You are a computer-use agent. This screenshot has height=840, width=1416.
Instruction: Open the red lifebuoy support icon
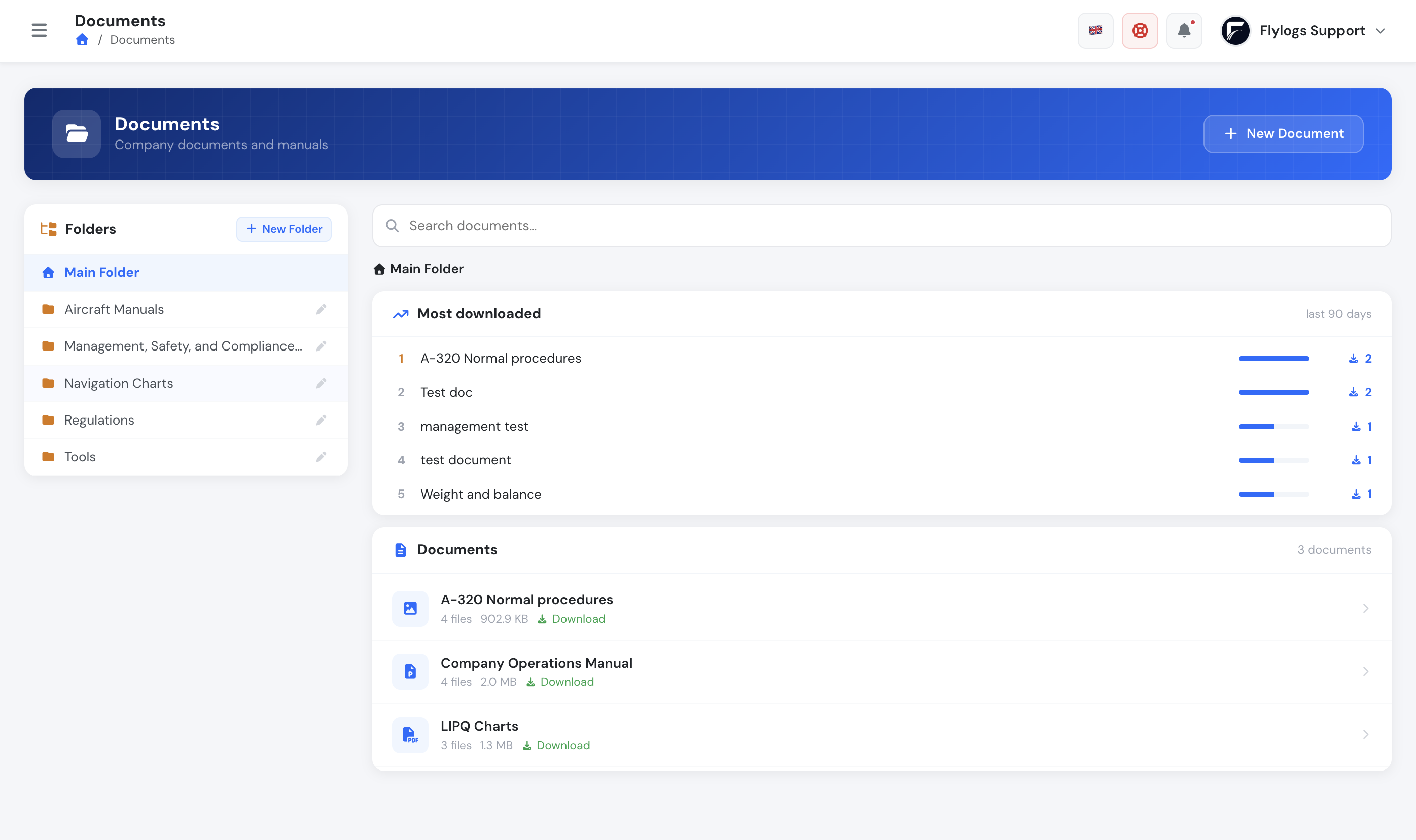1140,31
